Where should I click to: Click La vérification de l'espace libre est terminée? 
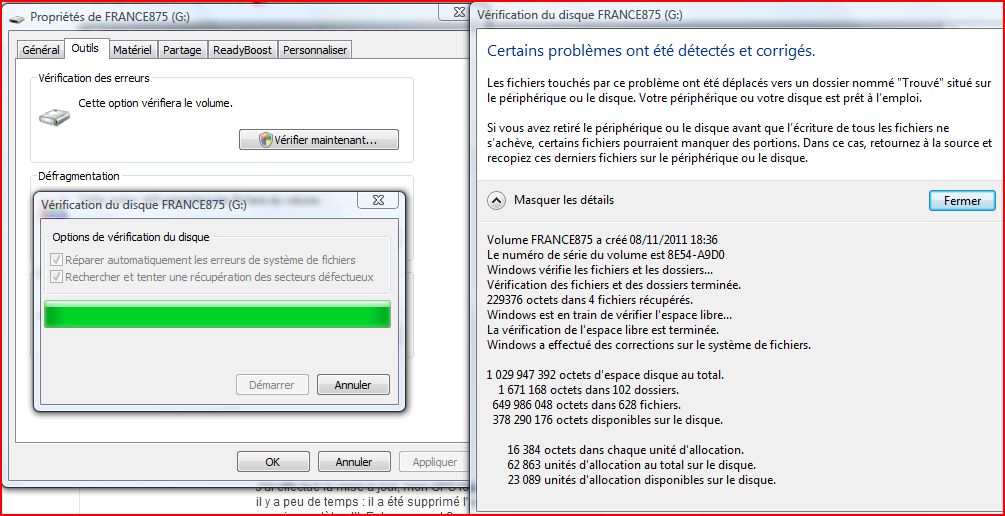(602, 330)
